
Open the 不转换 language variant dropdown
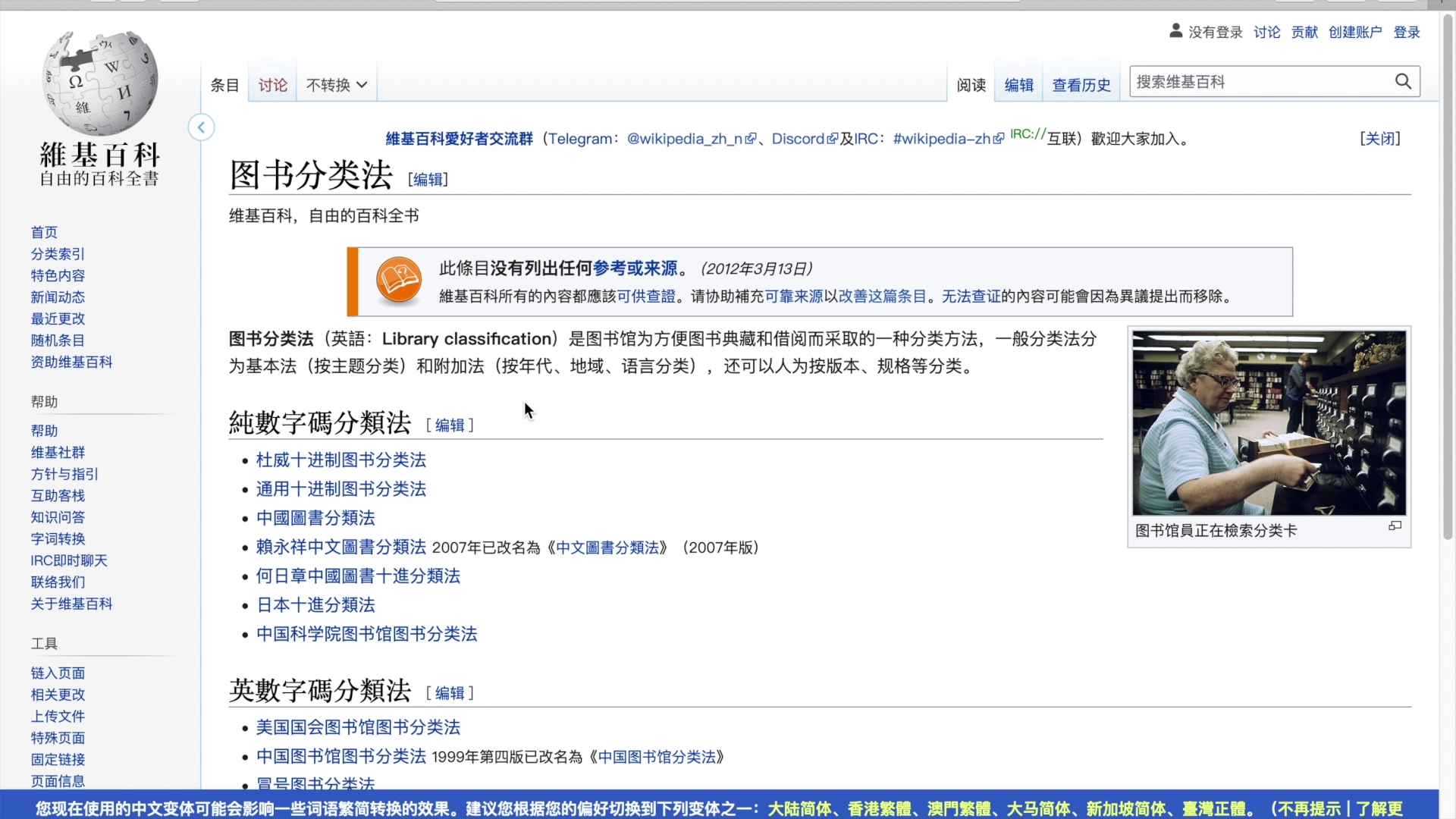tap(336, 85)
